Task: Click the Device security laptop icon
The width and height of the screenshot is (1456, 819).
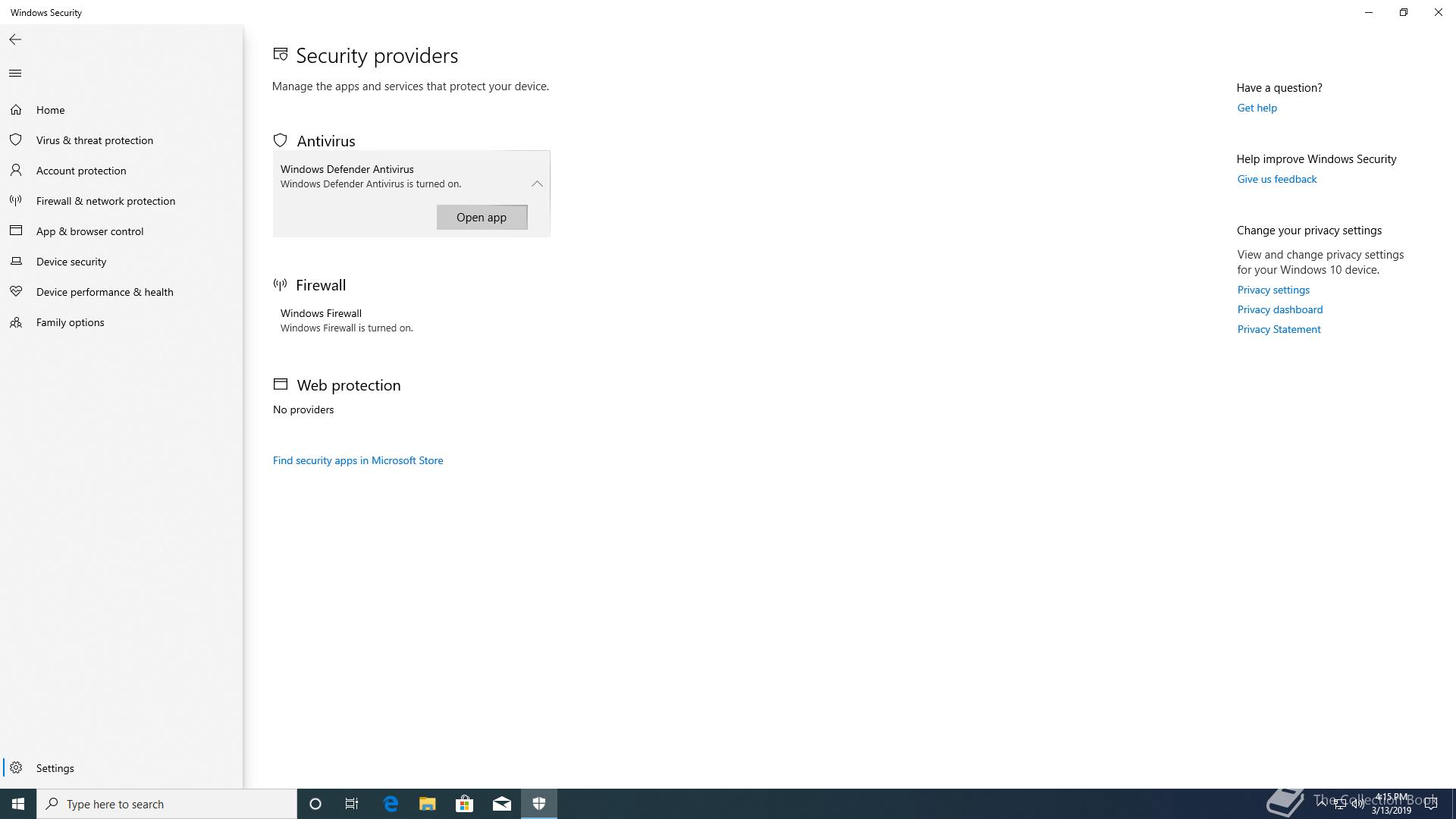Action: pyautogui.click(x=16, y=262)
